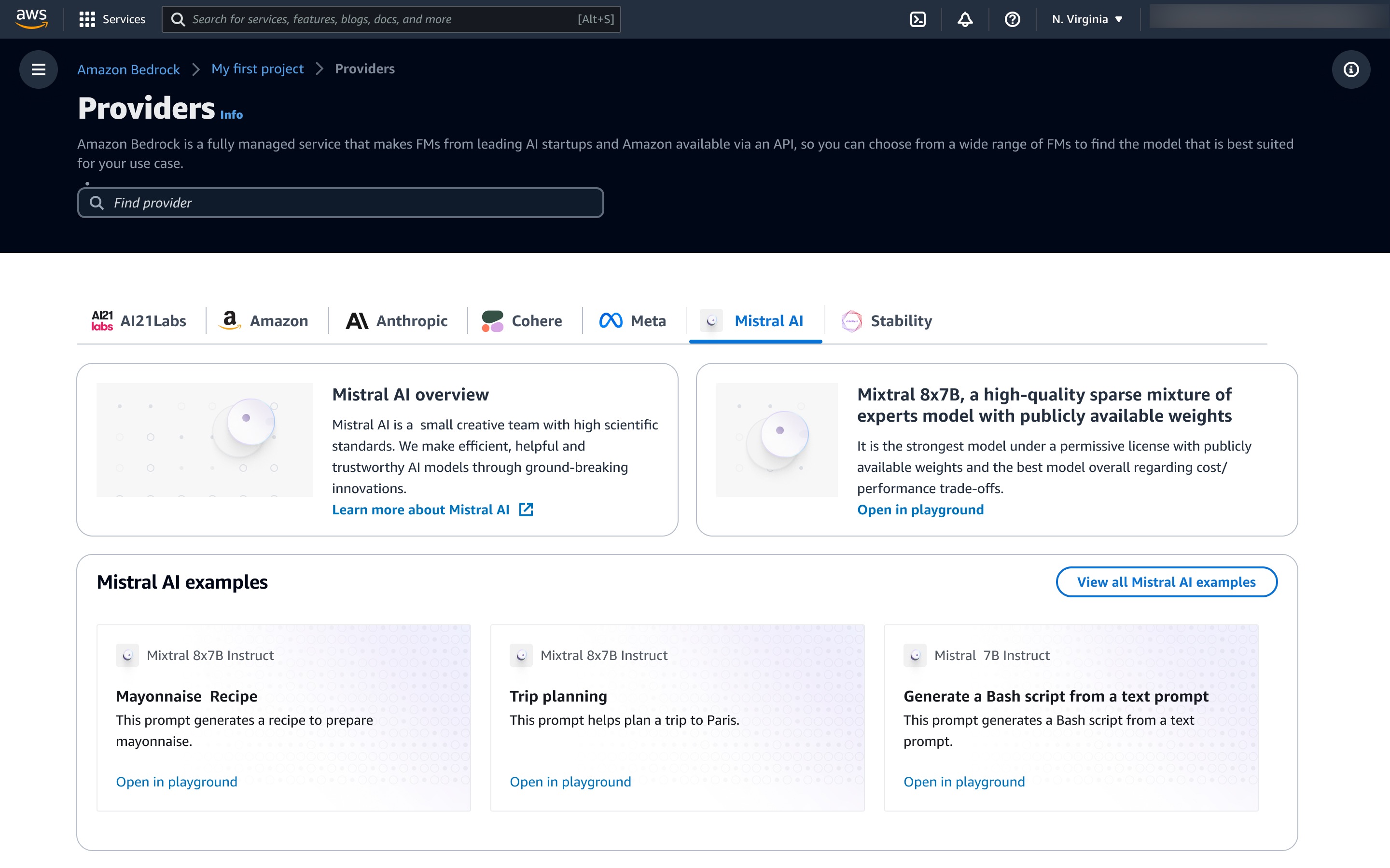Open the notifications bell
The width and height of the screenshot is (1390, 868).
[x=965, y=19]
